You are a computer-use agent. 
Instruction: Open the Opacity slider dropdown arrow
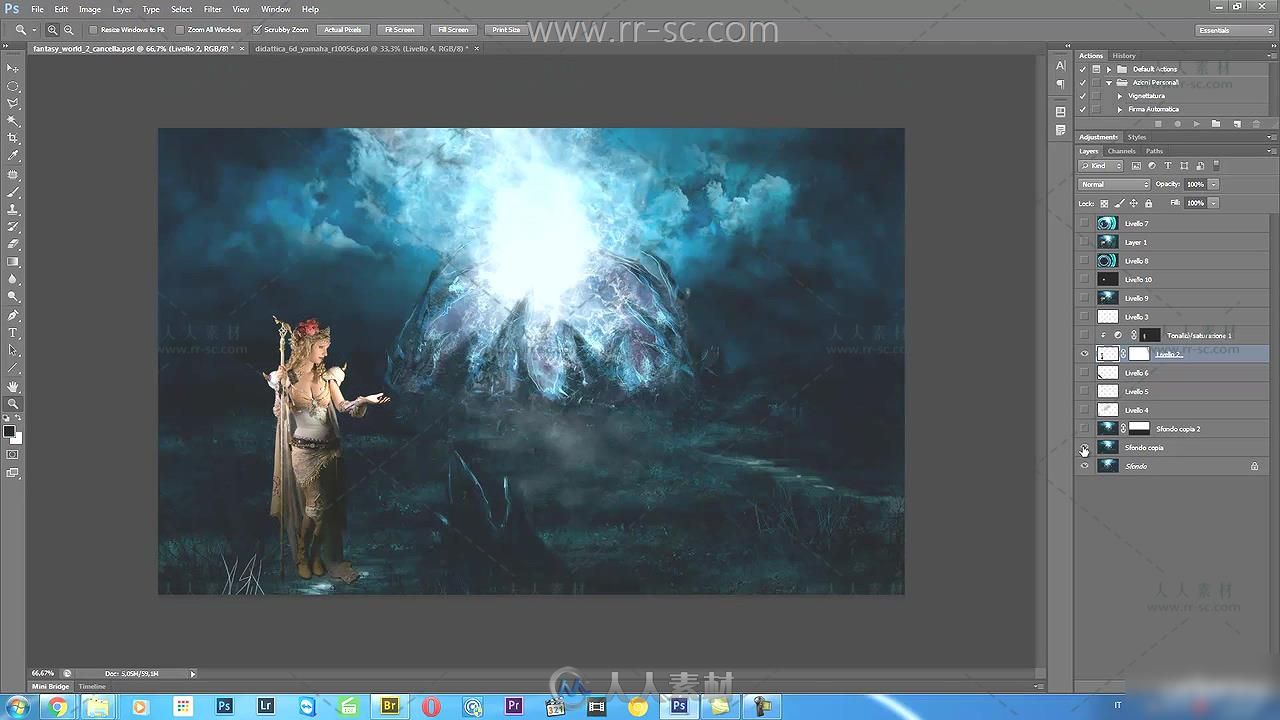[x=1213, y=184]
